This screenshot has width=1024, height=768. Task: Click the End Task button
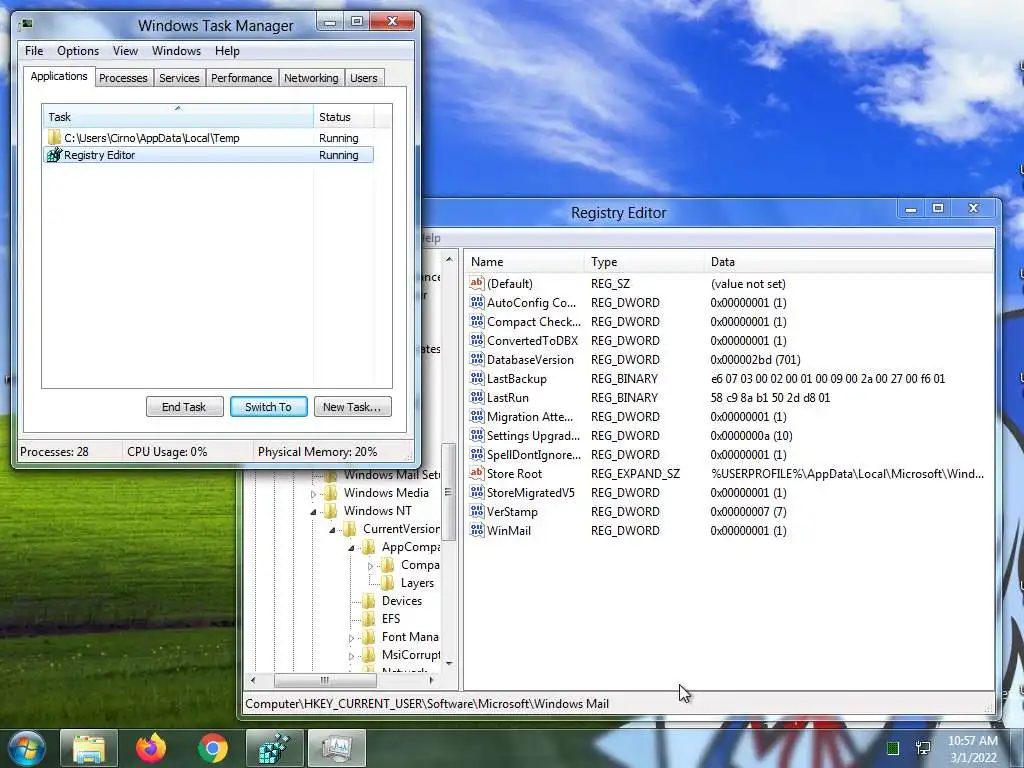coord(184,407)
